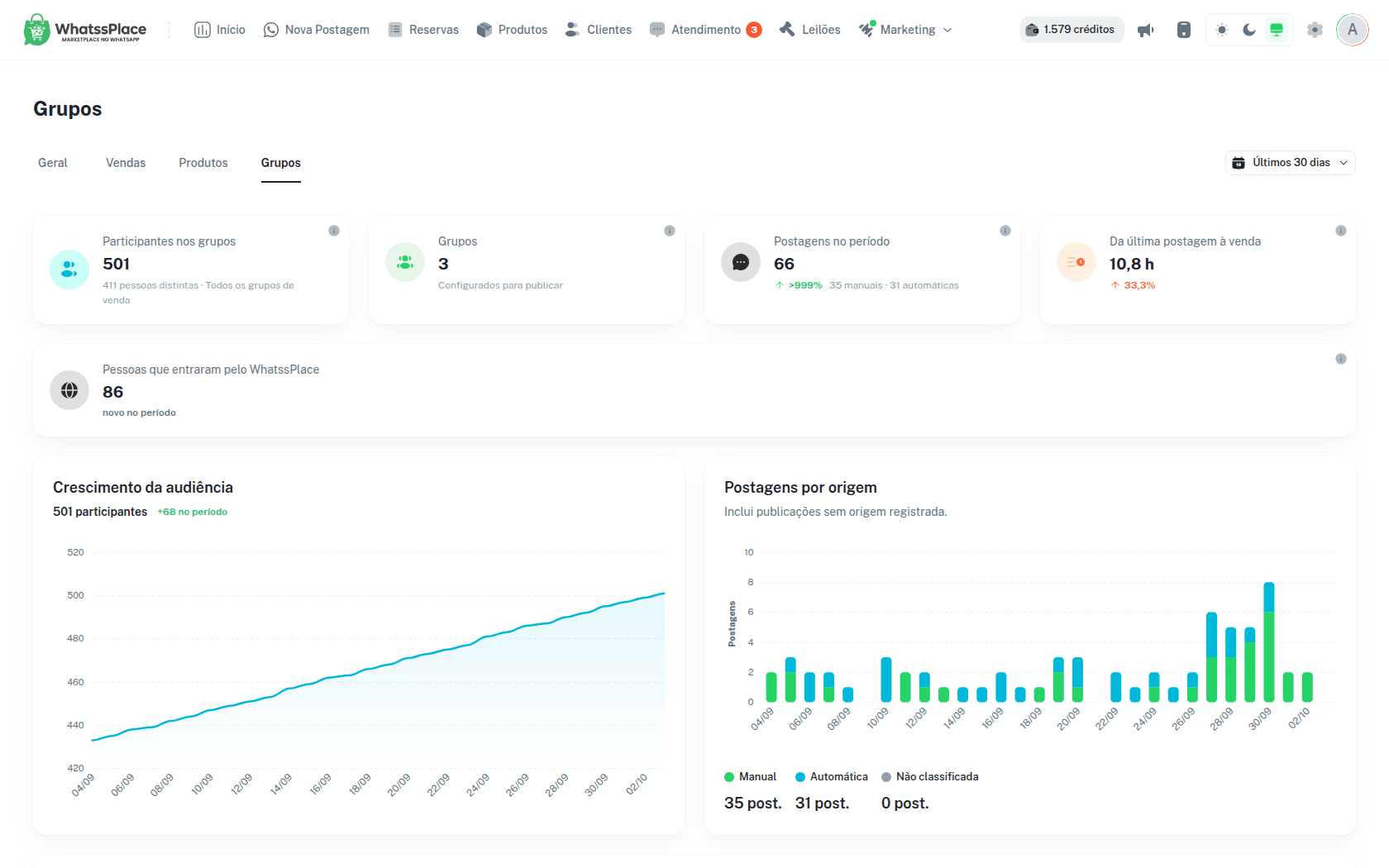
Task: Go to Nova Postagem
Action: coord(317,30)
